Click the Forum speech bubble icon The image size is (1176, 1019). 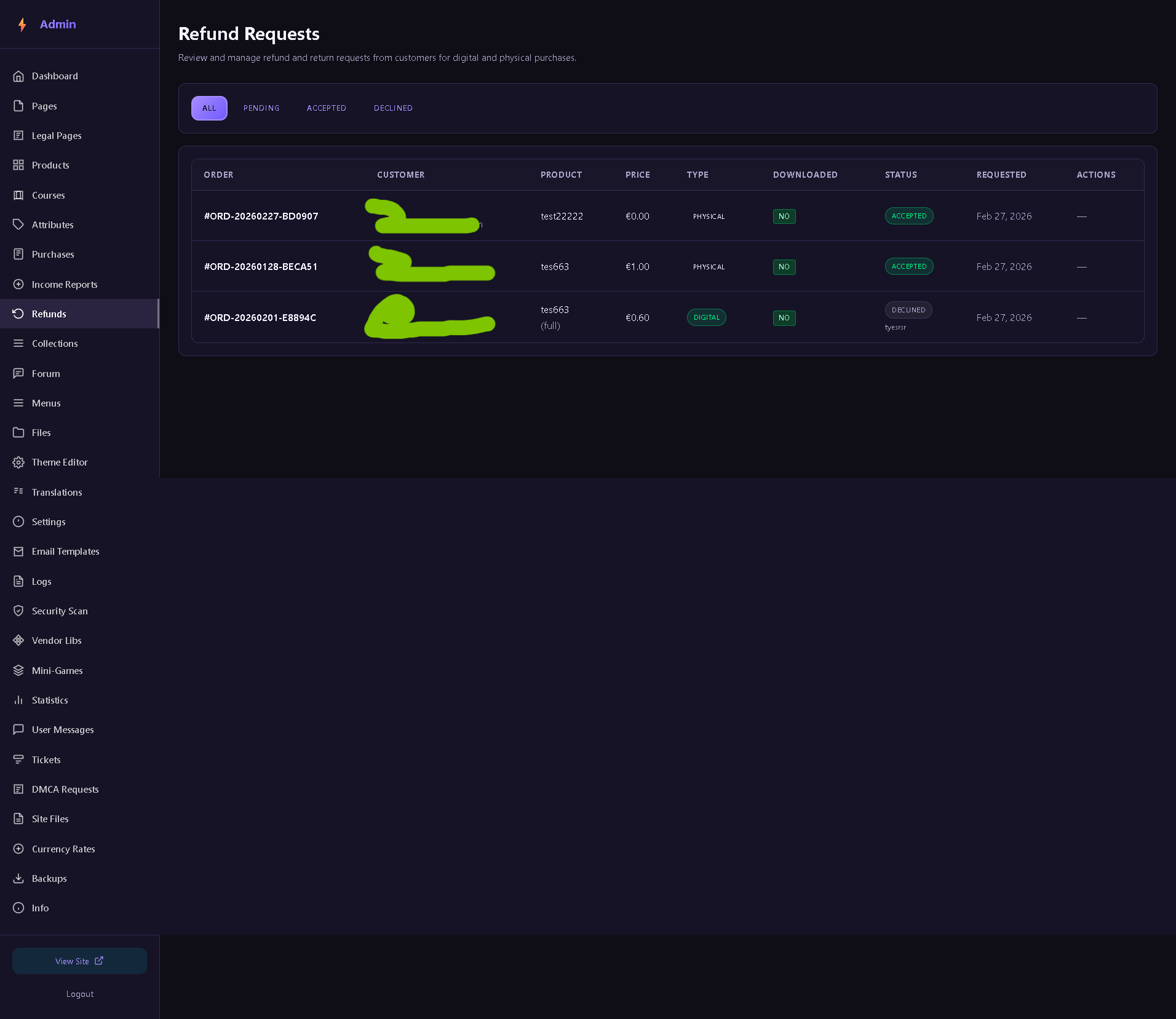pyautogui.click(x=18, y=374)
